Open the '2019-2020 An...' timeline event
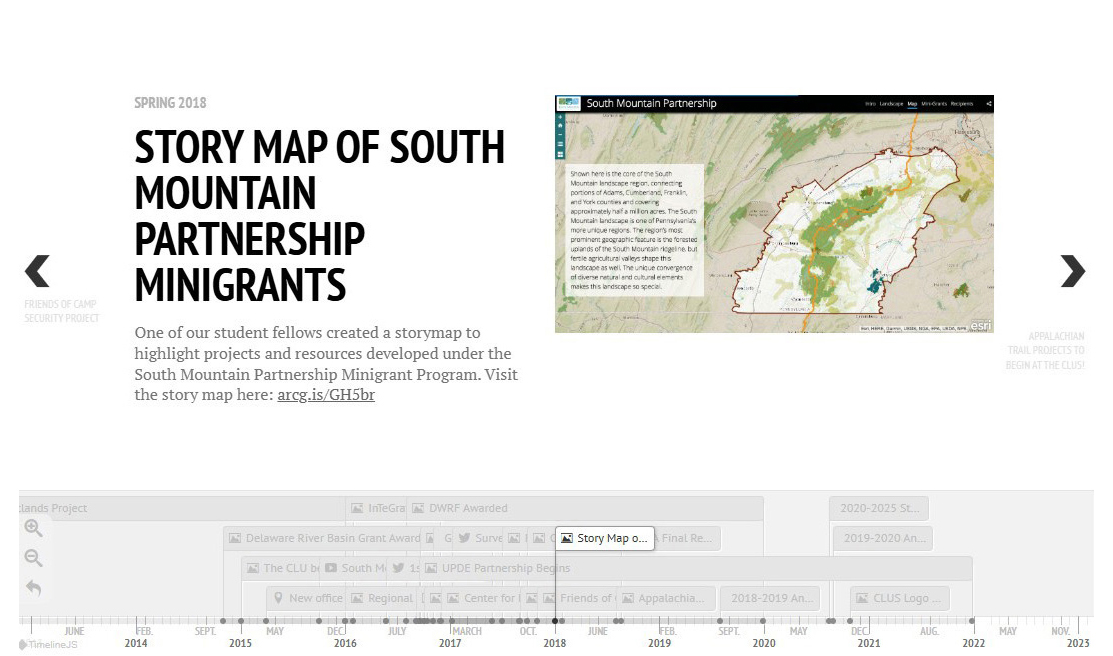This screenshot has height=656, width=1113. click(882, 538)
